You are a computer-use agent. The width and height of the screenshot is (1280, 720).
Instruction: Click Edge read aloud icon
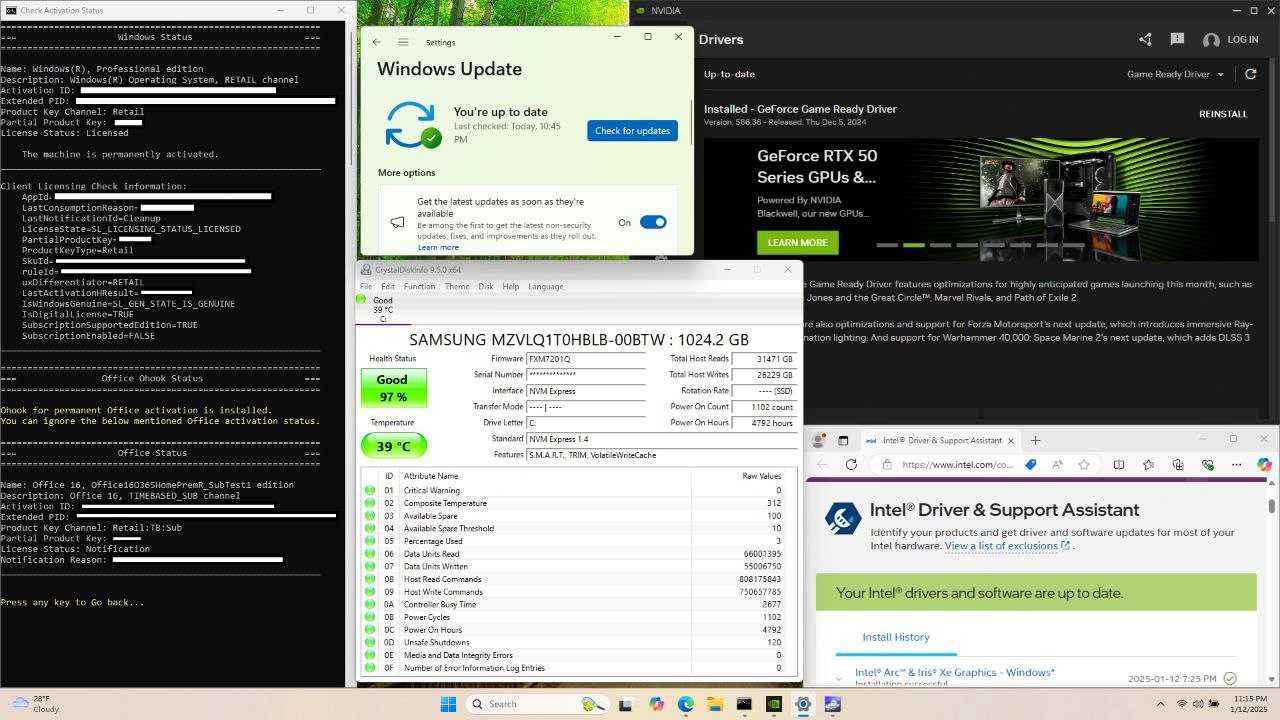1057,464
